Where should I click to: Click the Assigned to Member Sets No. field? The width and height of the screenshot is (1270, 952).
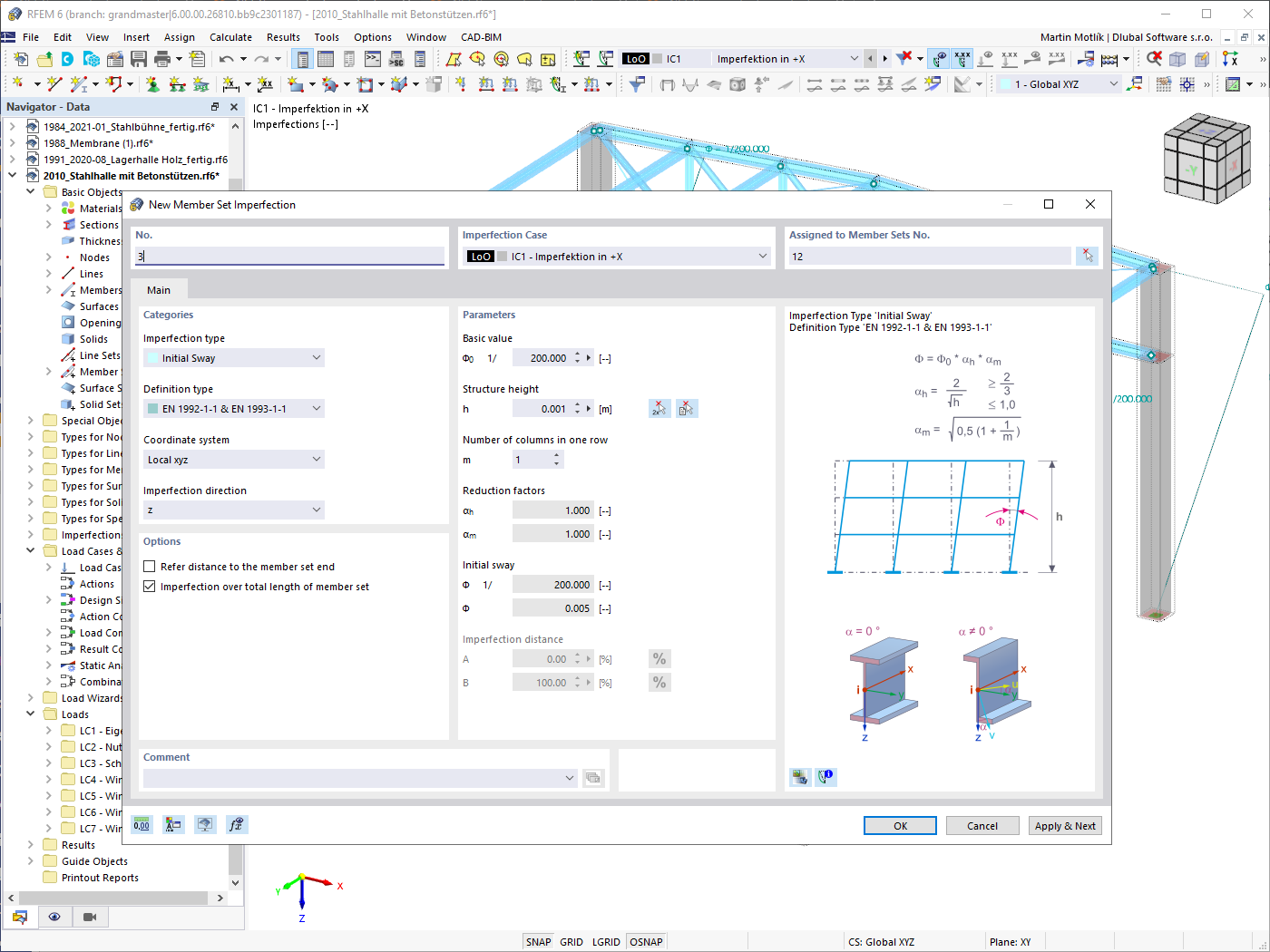pos(930,257)
